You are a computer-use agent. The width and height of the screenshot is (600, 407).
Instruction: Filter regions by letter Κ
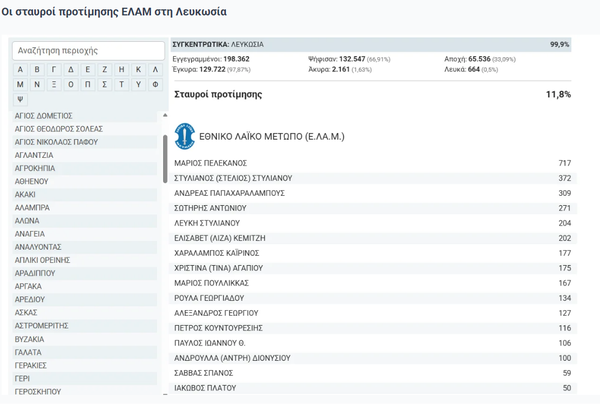coord(138,70)
